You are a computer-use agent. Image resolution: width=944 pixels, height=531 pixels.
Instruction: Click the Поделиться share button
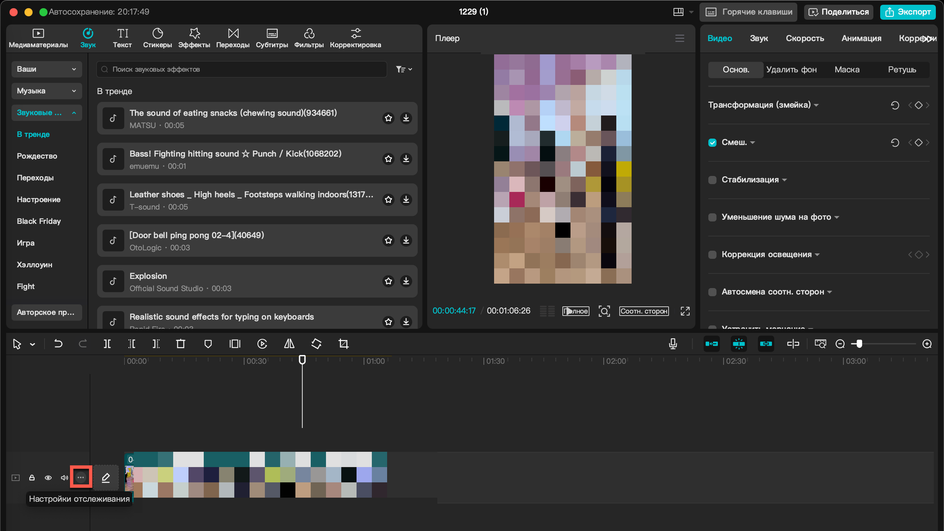pyautogui.click(x=838, y=12)
